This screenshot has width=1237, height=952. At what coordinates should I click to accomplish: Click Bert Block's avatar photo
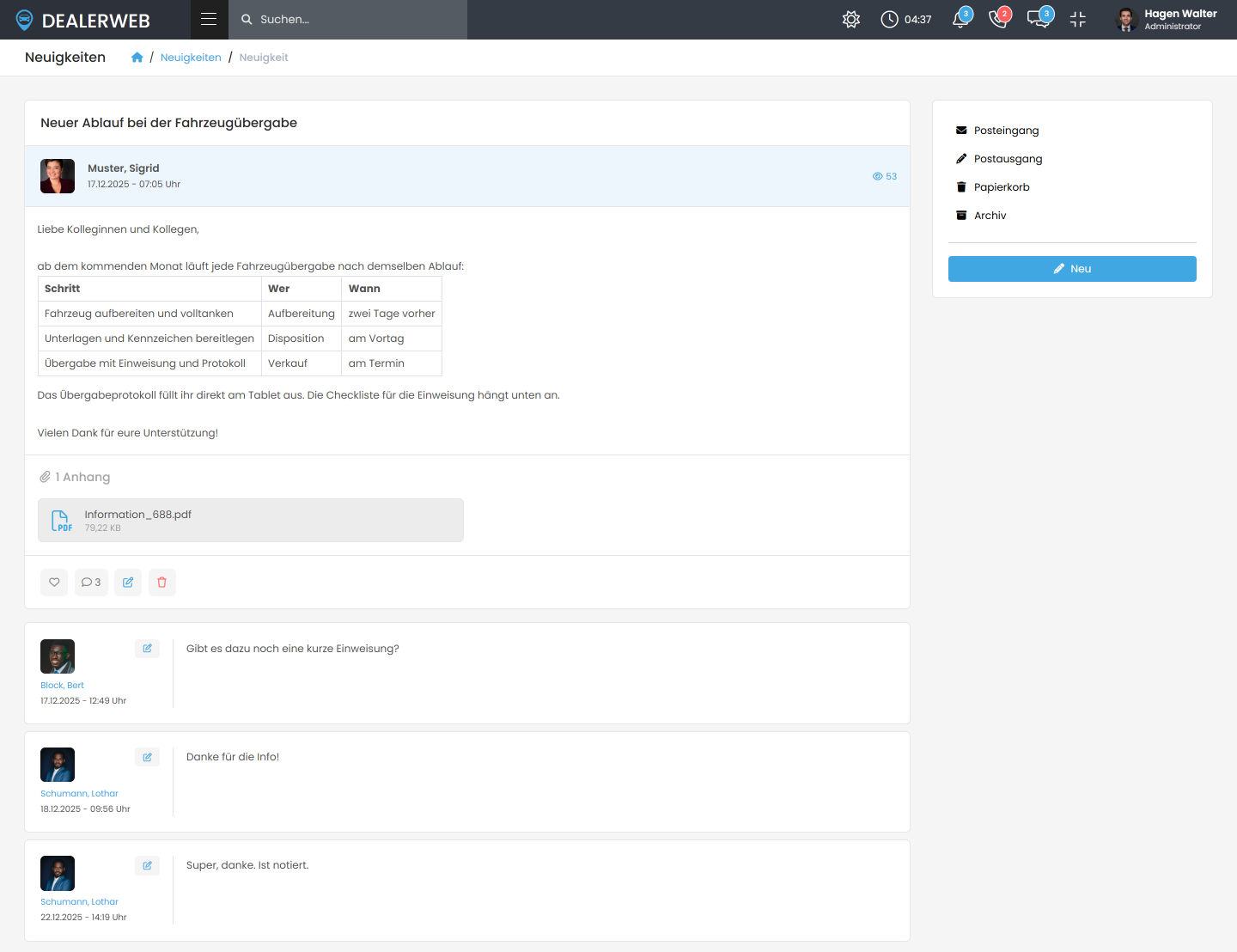pos(58,656)
